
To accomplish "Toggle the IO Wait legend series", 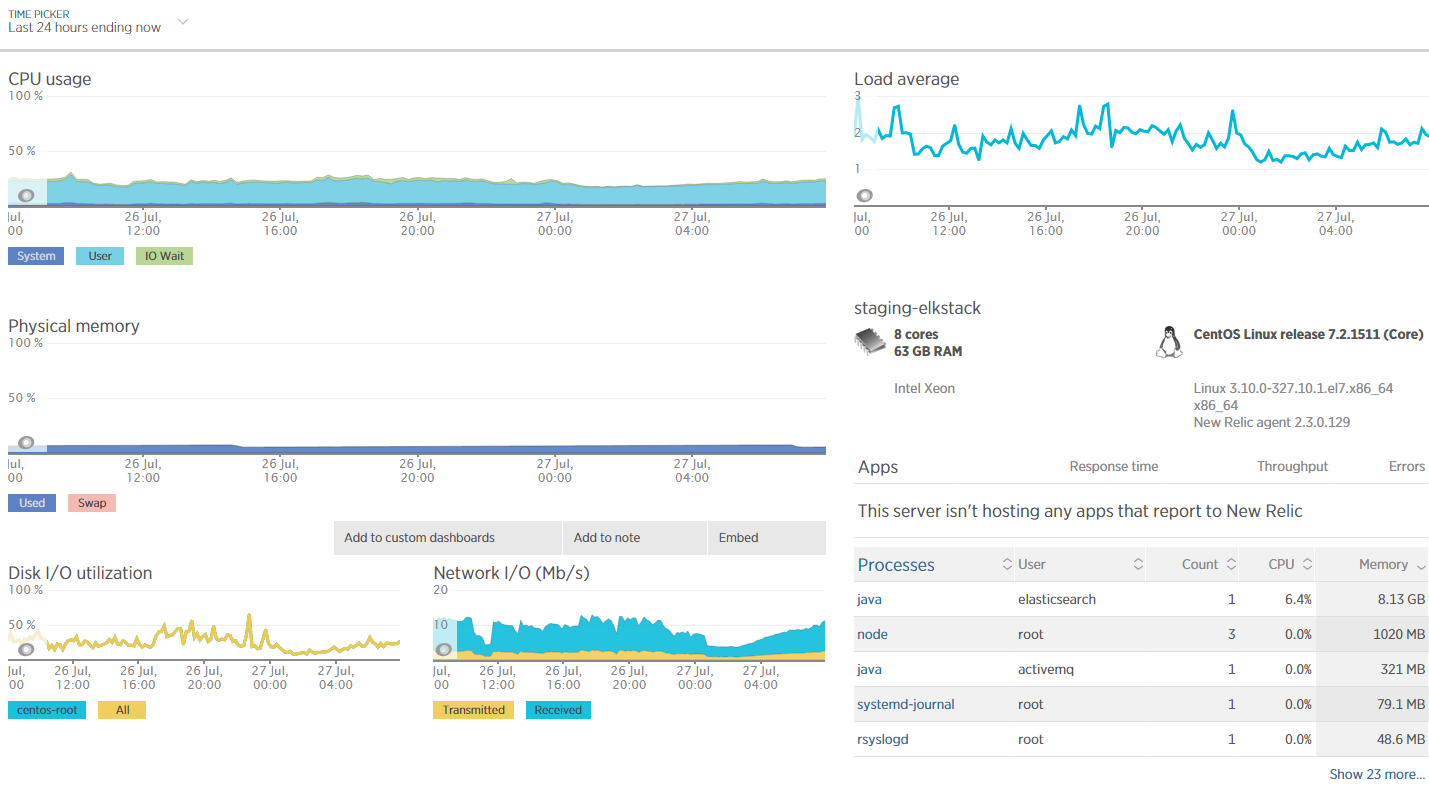I will [164, 256].
